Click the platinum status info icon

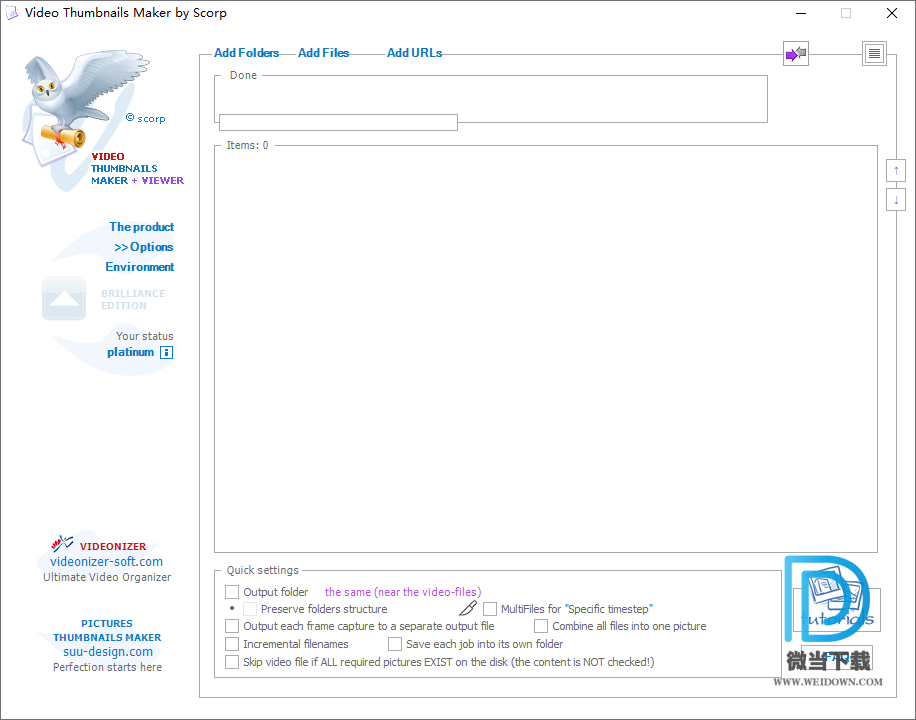166,352
